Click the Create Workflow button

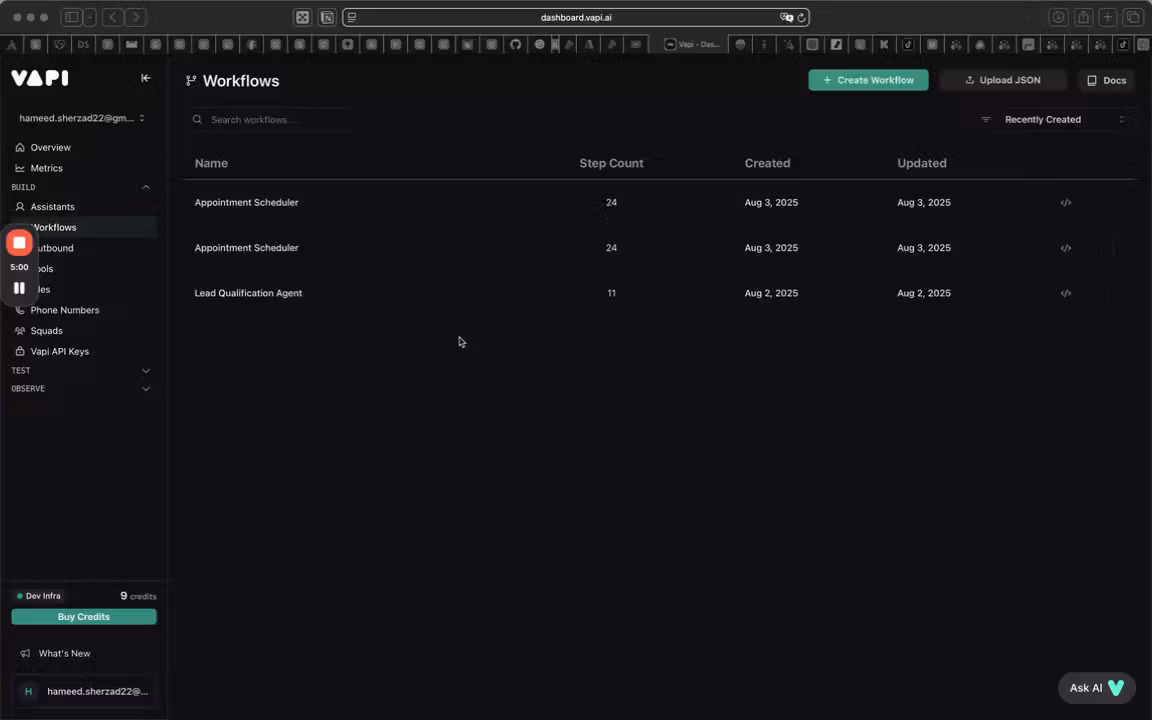point(868,80)
